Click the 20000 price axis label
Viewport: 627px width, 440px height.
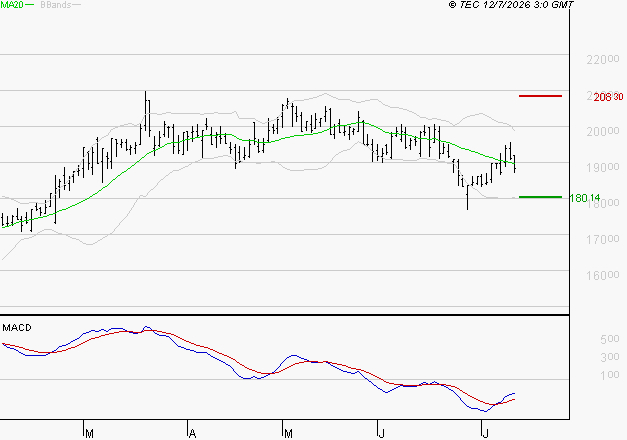(603, 131)
